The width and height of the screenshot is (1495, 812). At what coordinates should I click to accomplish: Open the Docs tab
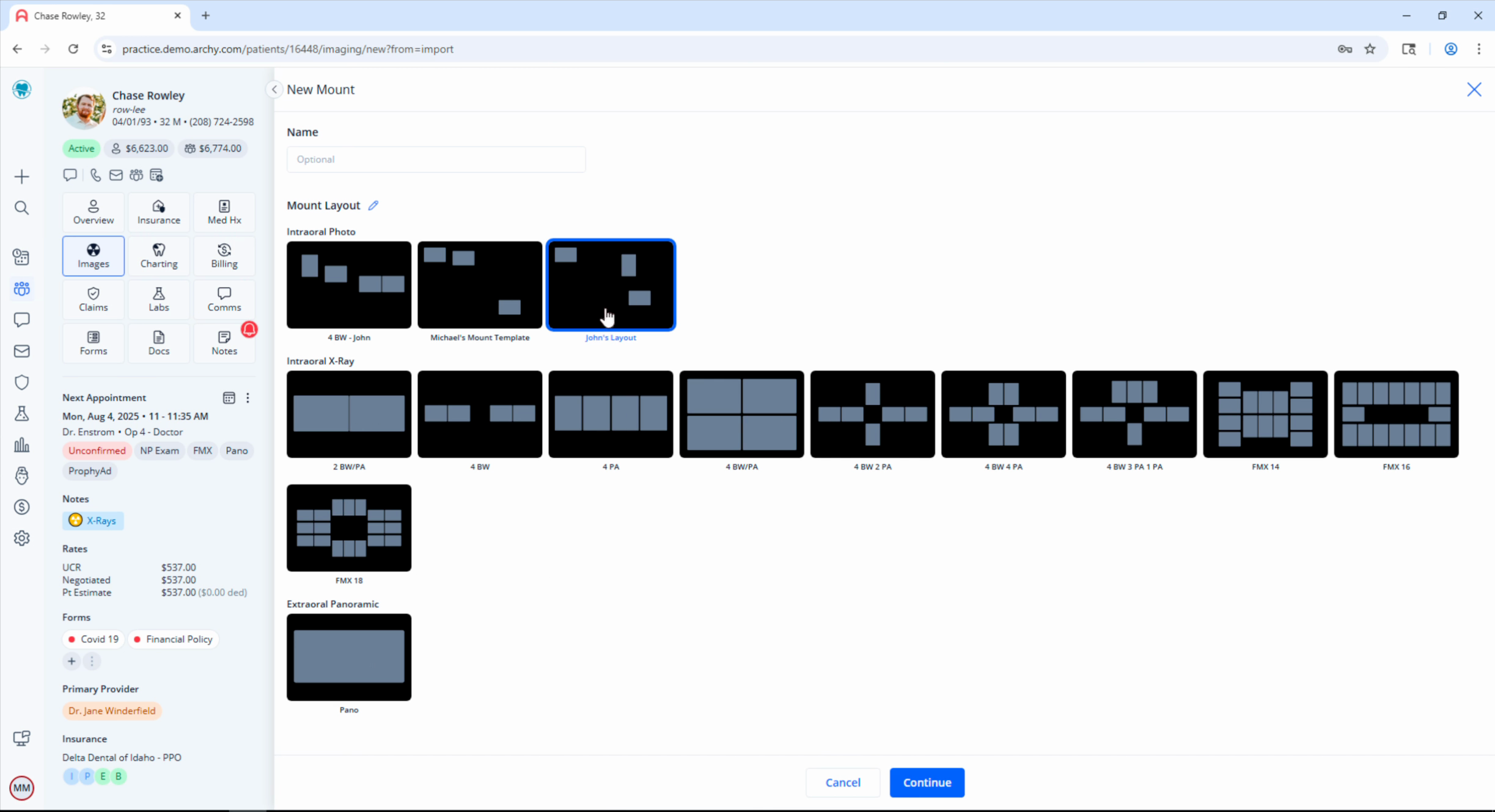click(159, 343)
